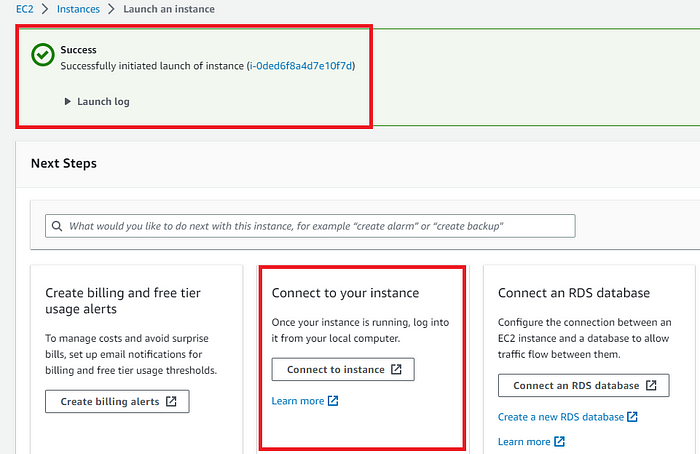The height and width of the screenshot is (454, 700).
Task: Click external-link icon on Connect an RDS database
Action: point(651,385)
